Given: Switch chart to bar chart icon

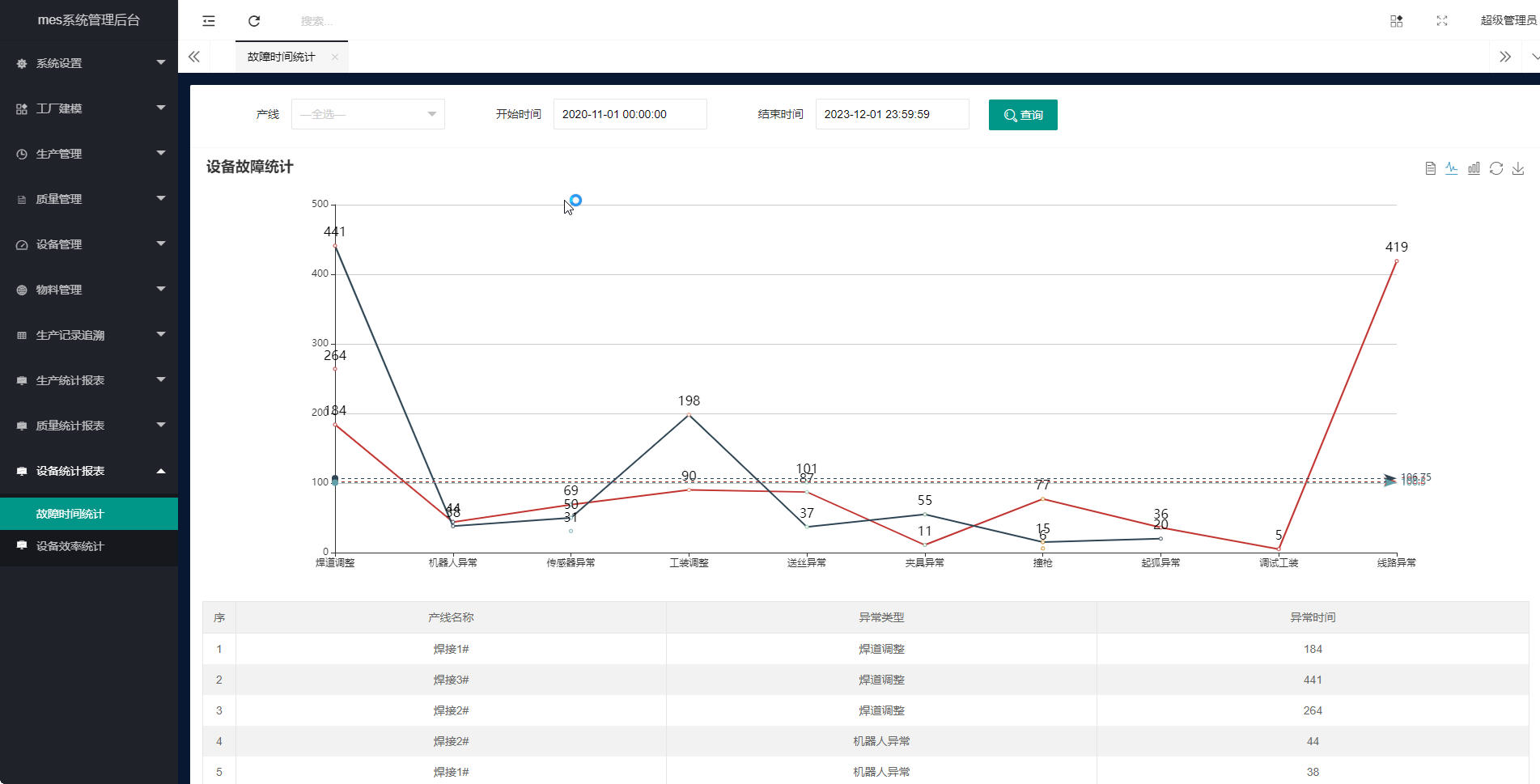Looking at the screenshot, I should tap(1474, 168).
